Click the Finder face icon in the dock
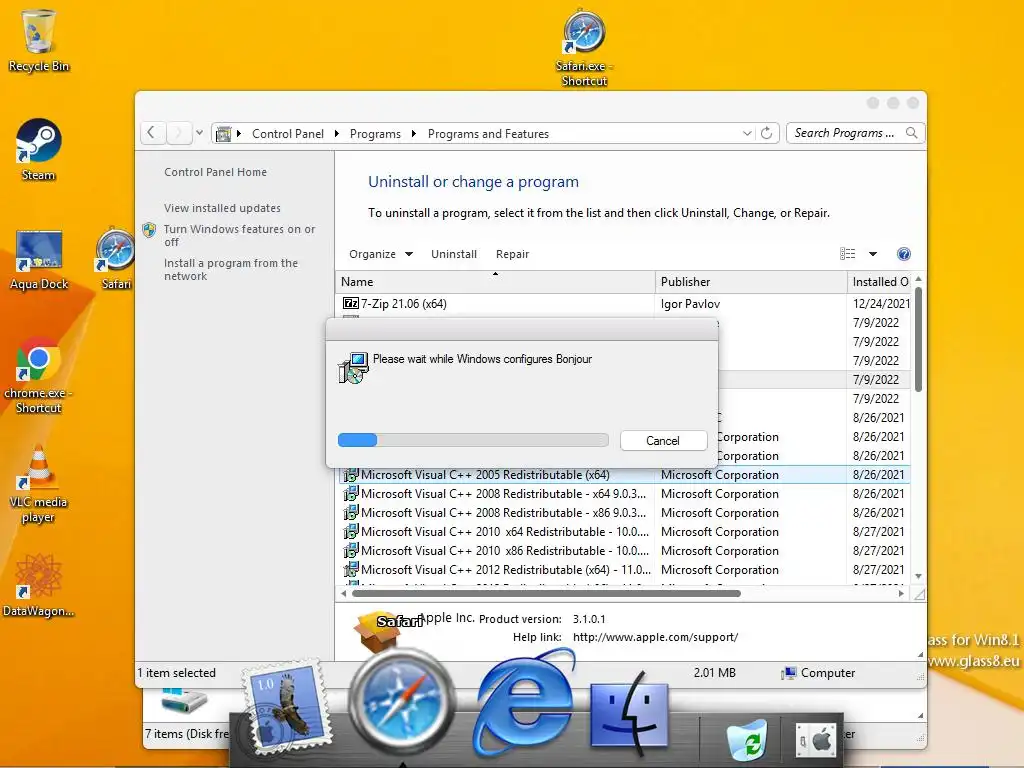Image resolution: width=1024 pixels, height=768 pixels. point(629,714)
